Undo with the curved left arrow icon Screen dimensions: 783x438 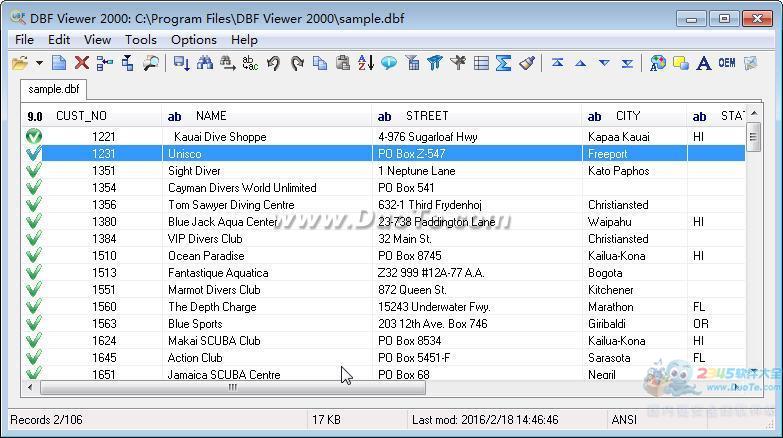pos(273,63)
